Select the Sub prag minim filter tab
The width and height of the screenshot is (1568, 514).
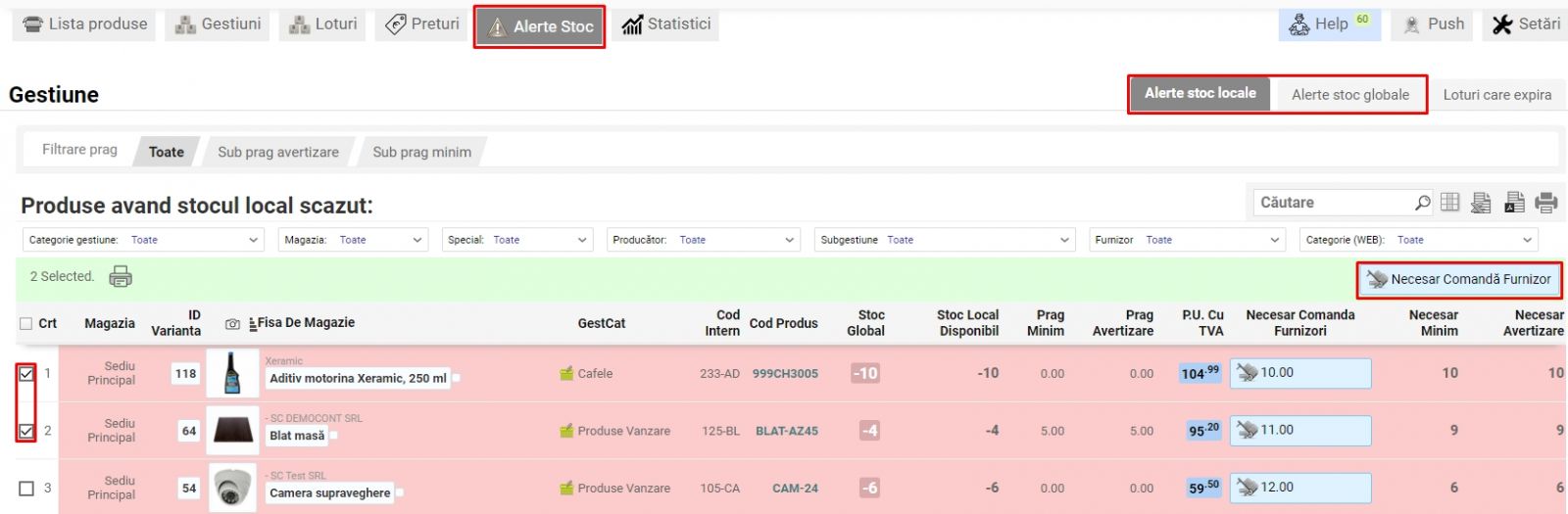421,152
